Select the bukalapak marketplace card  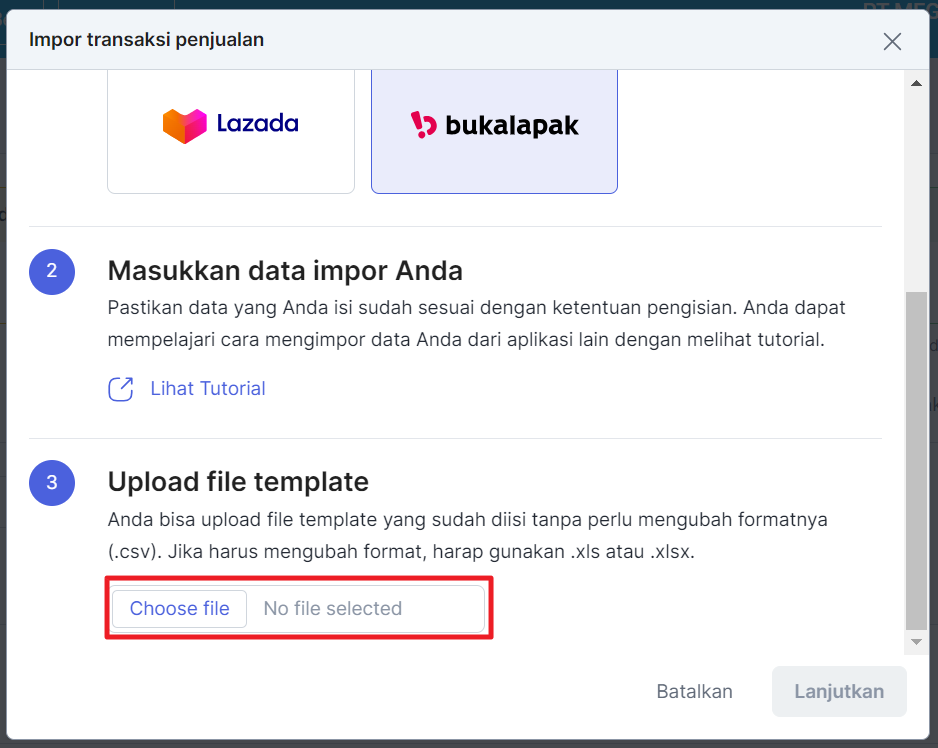(x=494, y=130)
